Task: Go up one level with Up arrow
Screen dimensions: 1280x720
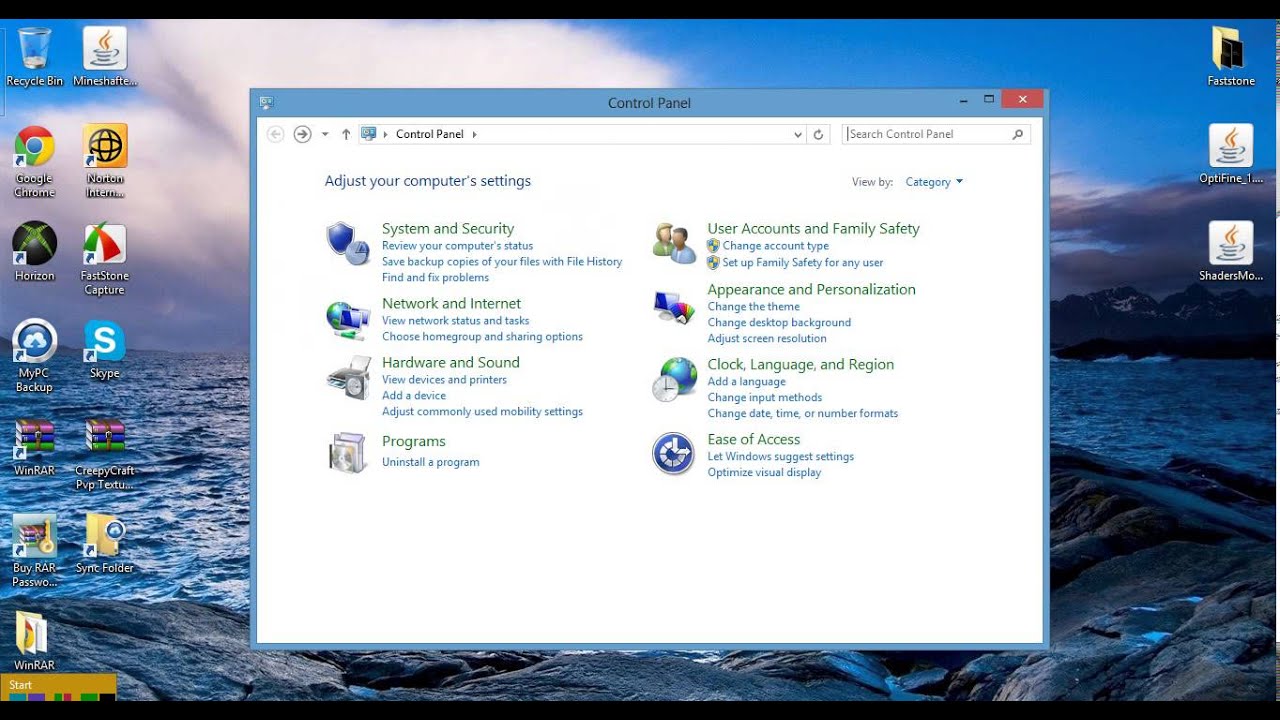Action: (x=346, y=134)
